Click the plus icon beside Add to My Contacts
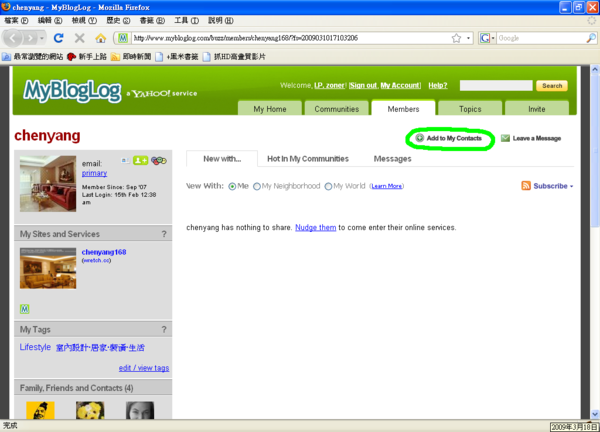This screenshot has height=432, width=600. 420,138
